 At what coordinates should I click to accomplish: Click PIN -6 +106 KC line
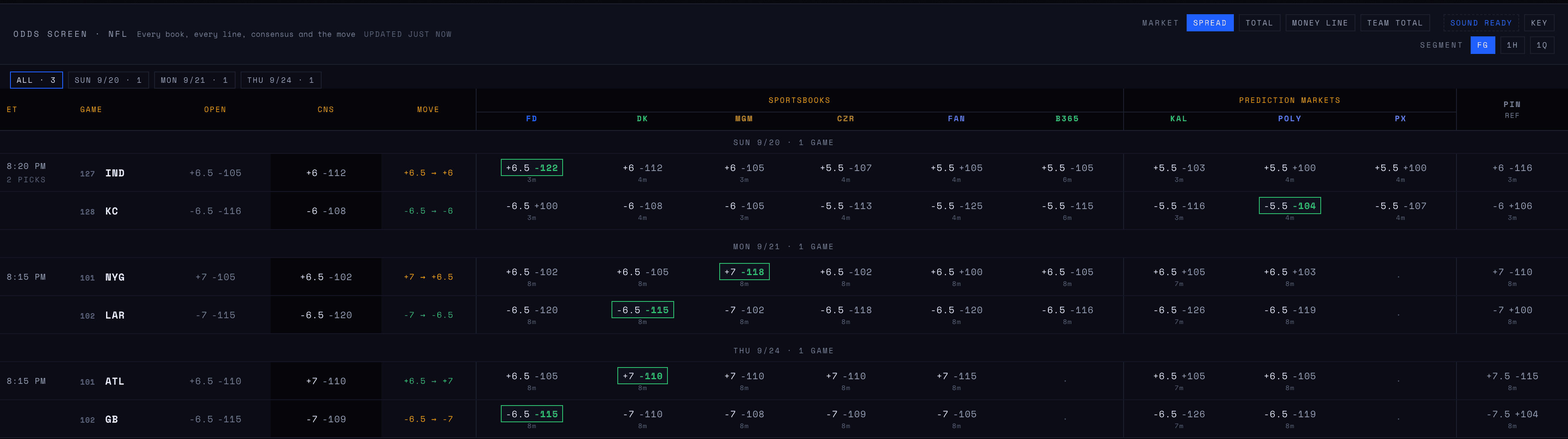(1512, 206)
